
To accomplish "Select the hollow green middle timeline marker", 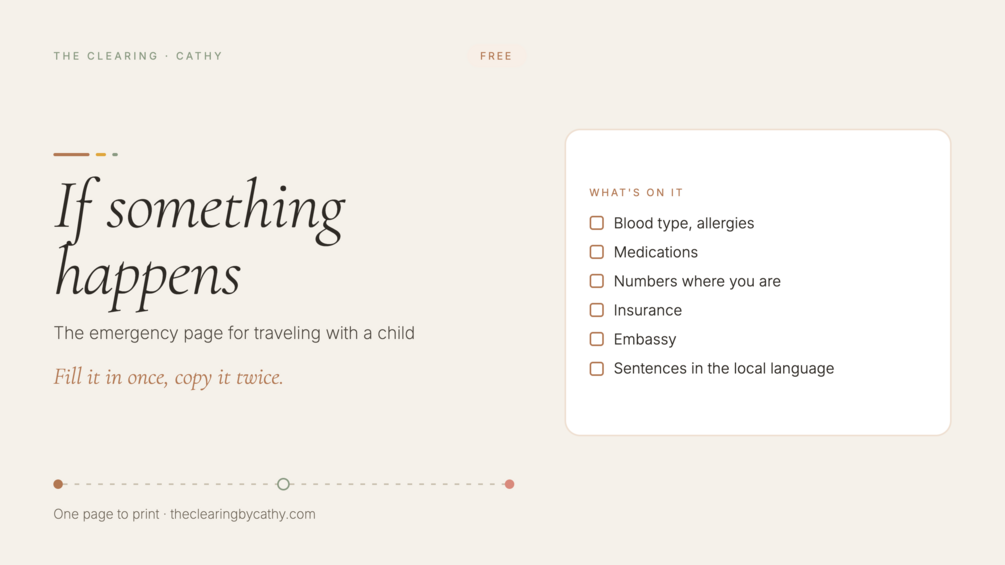I will (283, 484).
